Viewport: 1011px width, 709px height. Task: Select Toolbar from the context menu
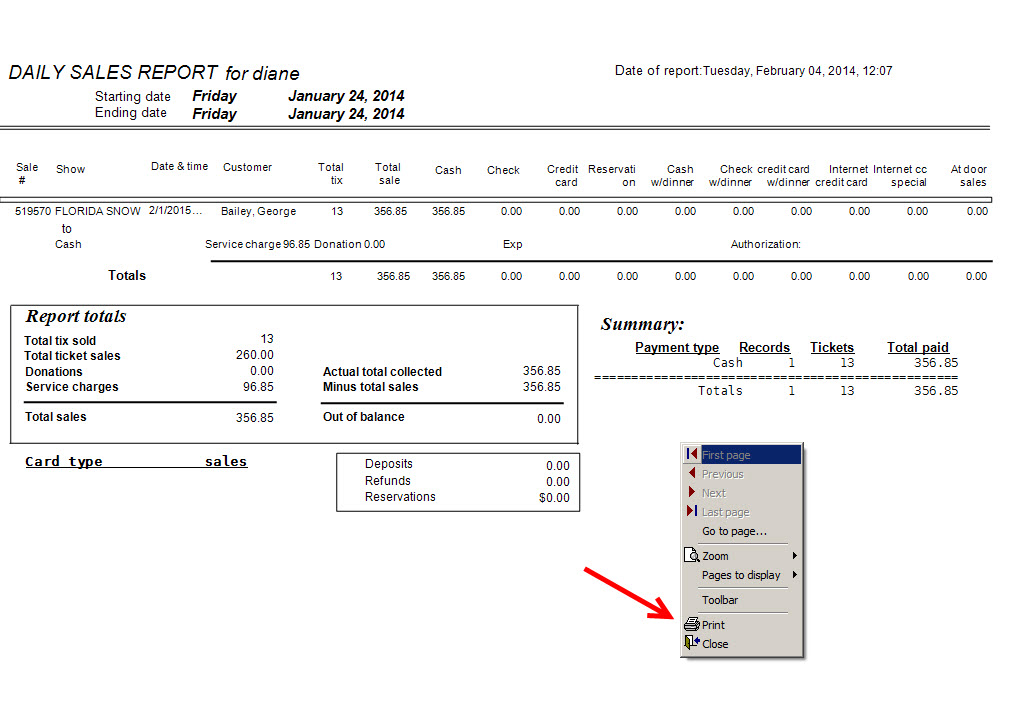pyautogui.click(x=720, y=599)
